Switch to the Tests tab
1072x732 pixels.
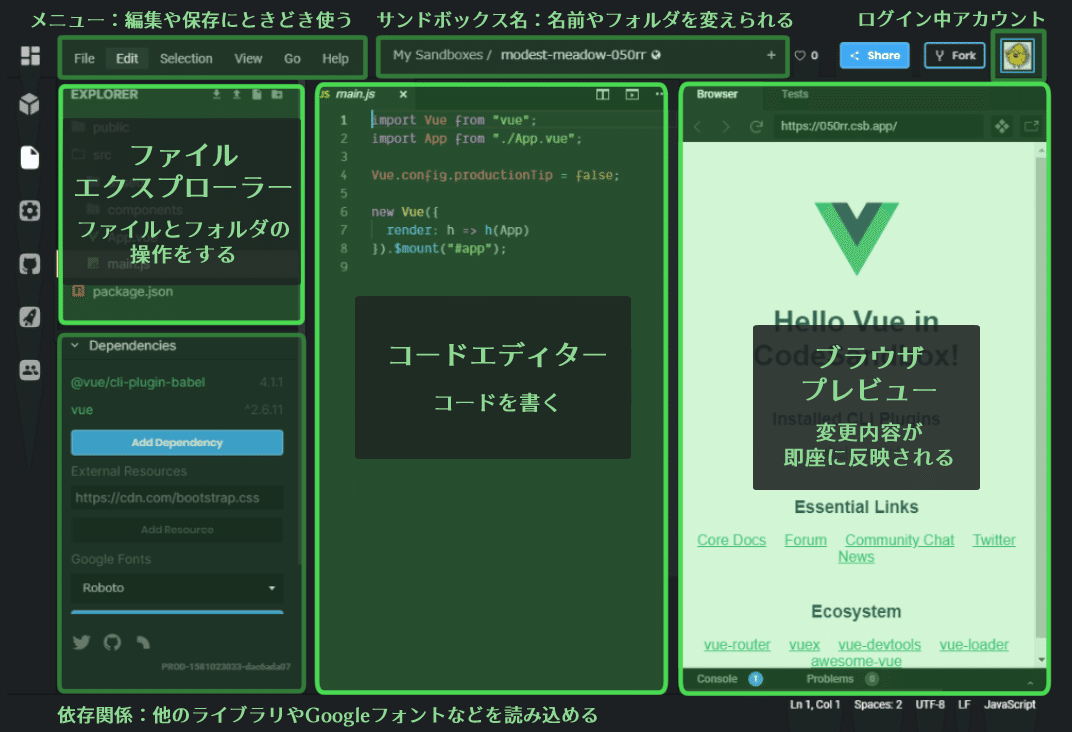point(795,96)
